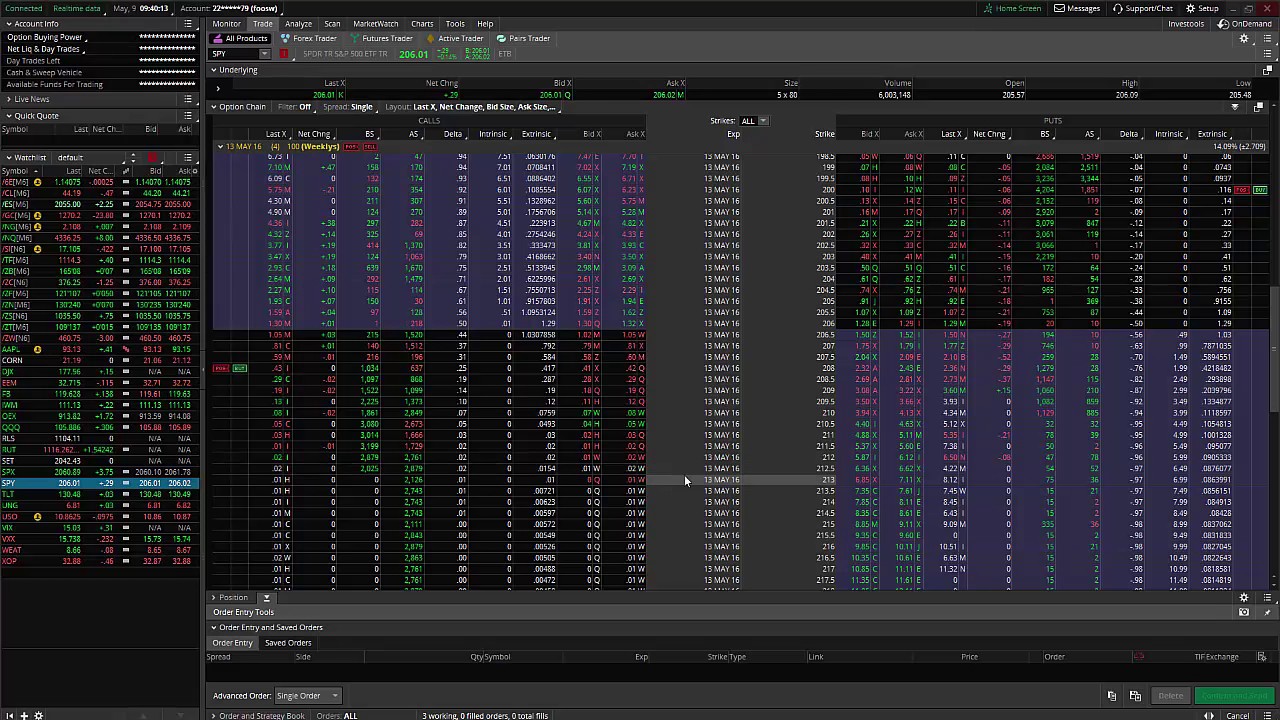Click the Confirm and Send button
1280x720 pixels.
(x=1234, y=696)
